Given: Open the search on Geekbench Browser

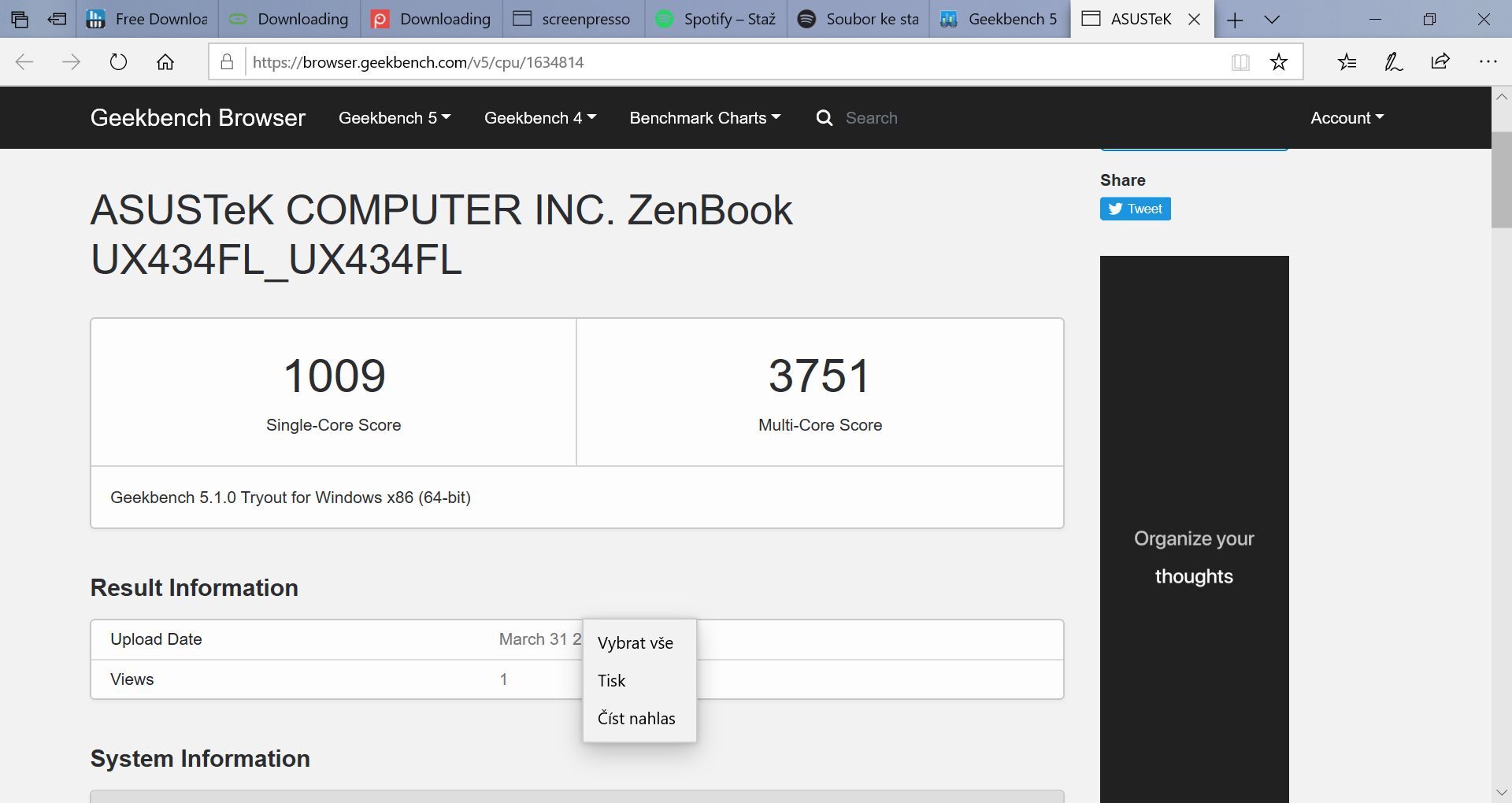Looking at the screenshot, I should click(825, 117).
